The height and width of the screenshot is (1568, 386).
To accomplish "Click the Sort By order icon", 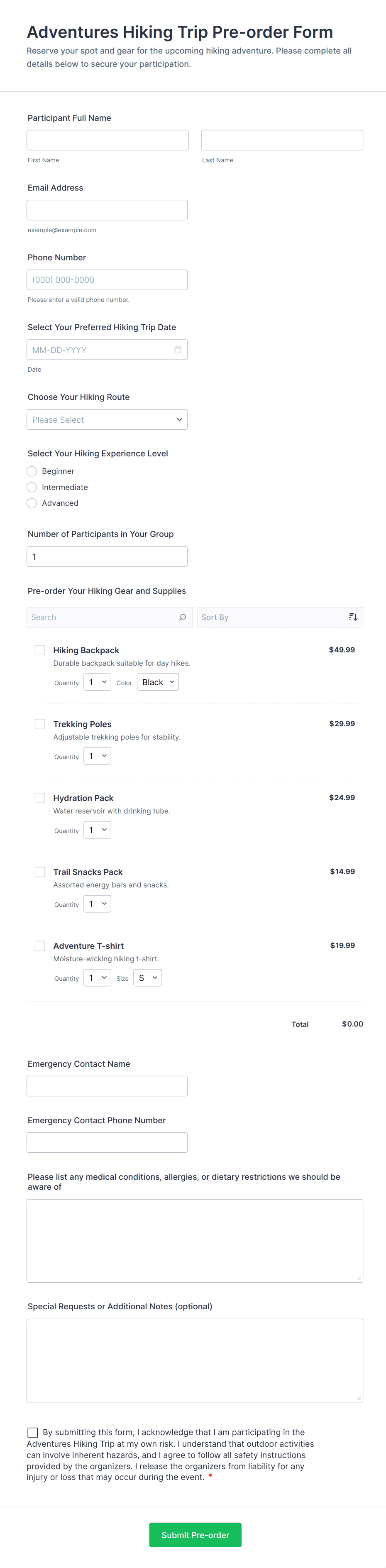I will 353,617.
